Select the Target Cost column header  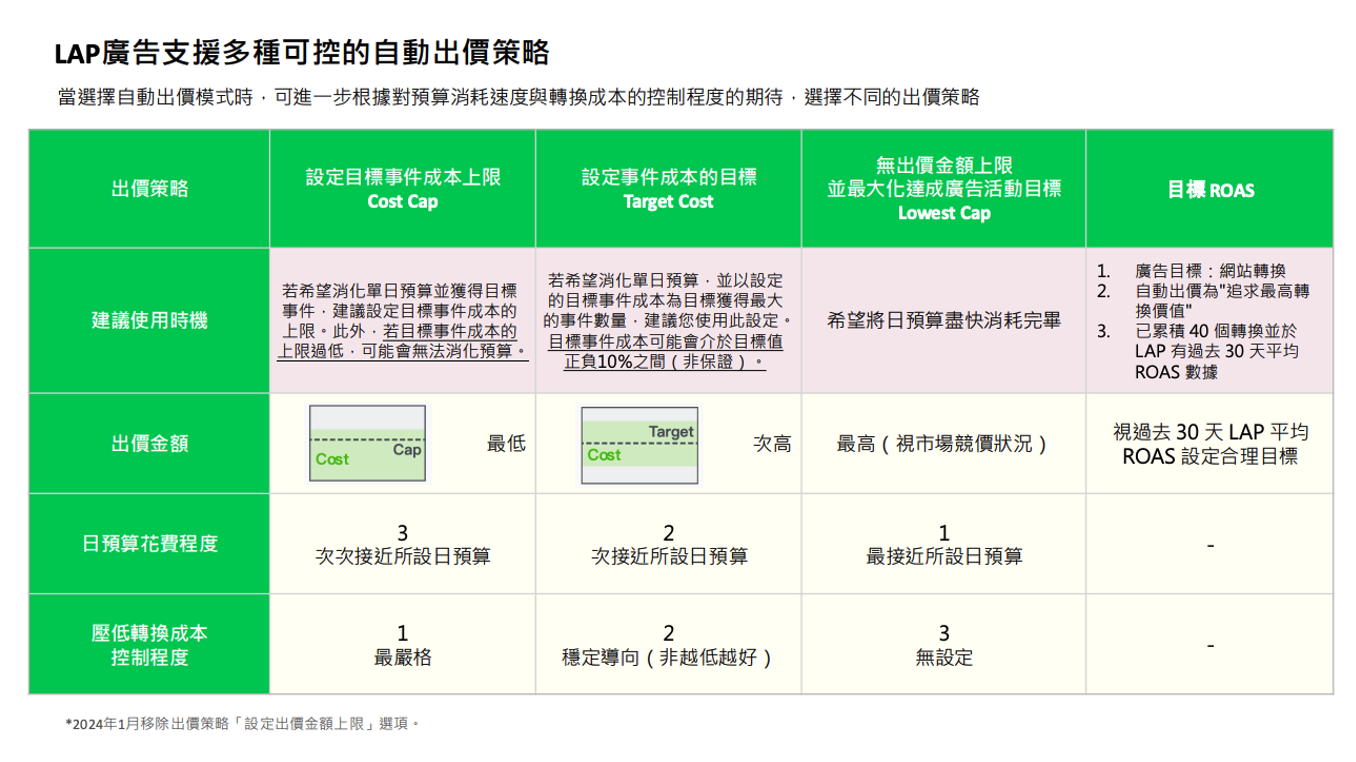668,189
